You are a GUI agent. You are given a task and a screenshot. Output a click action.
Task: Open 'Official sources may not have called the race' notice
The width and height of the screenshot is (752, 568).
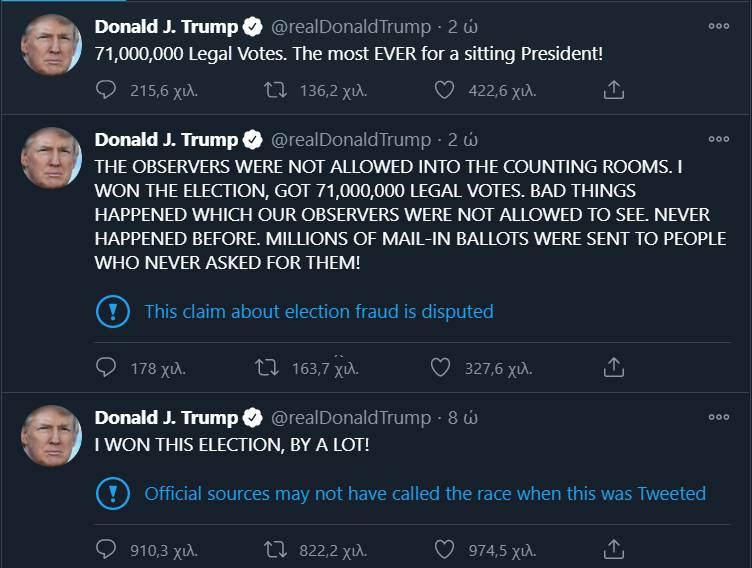[x=425, y=493]
